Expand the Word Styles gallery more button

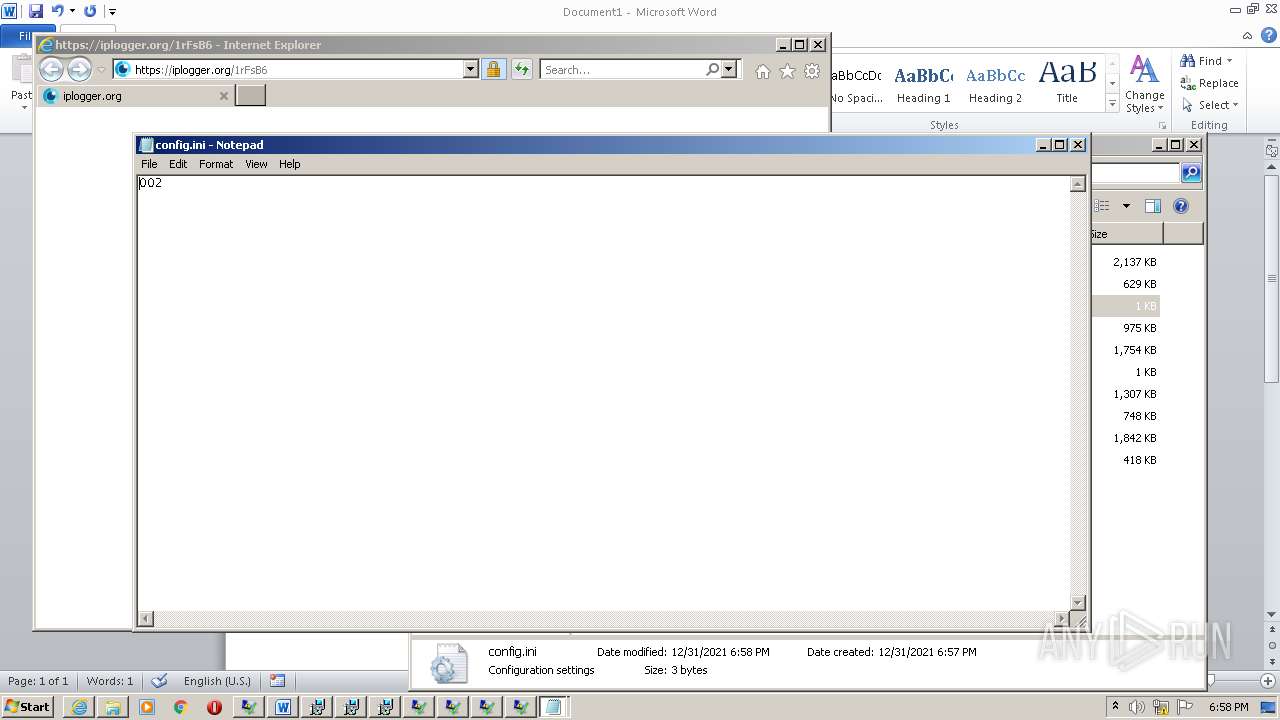coord(1112,103)
